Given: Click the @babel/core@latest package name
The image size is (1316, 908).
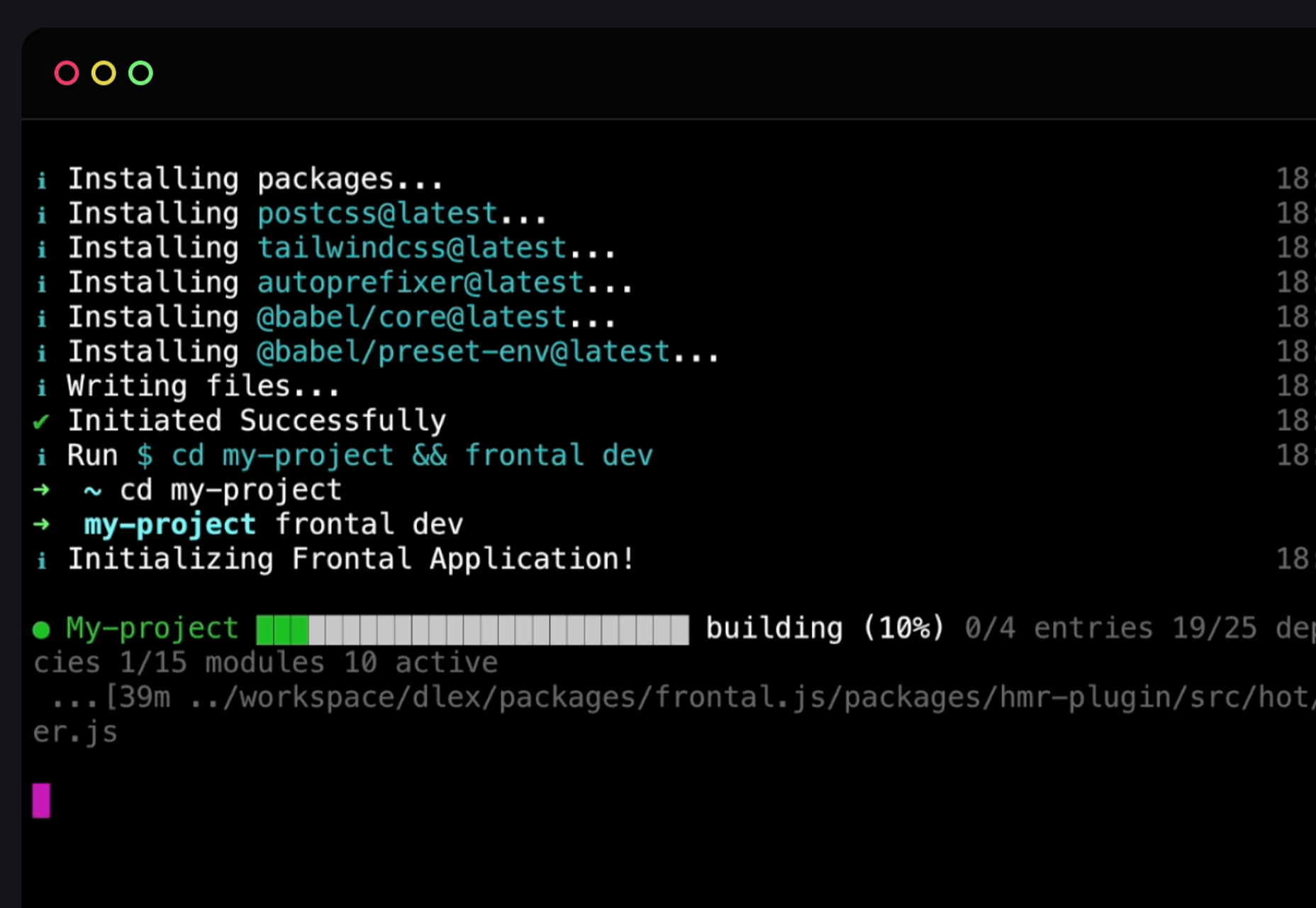Looking at the screenshot, I should pyautogui.click(x=411, y=317).
